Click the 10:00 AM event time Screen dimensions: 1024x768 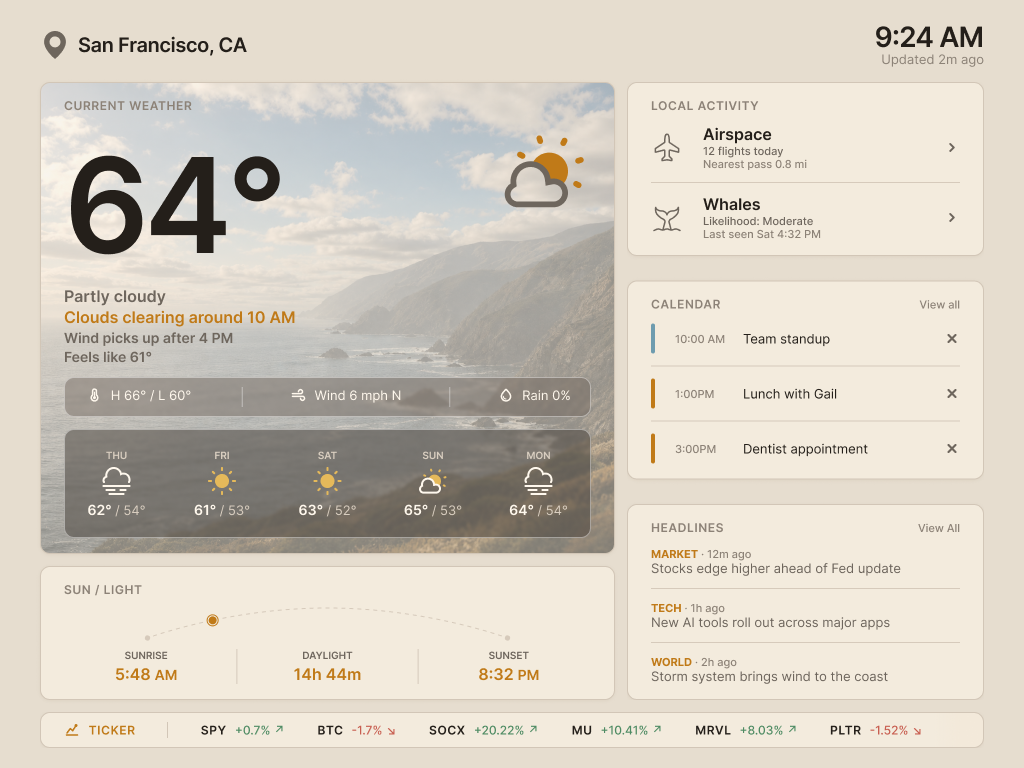coord(699,339)
